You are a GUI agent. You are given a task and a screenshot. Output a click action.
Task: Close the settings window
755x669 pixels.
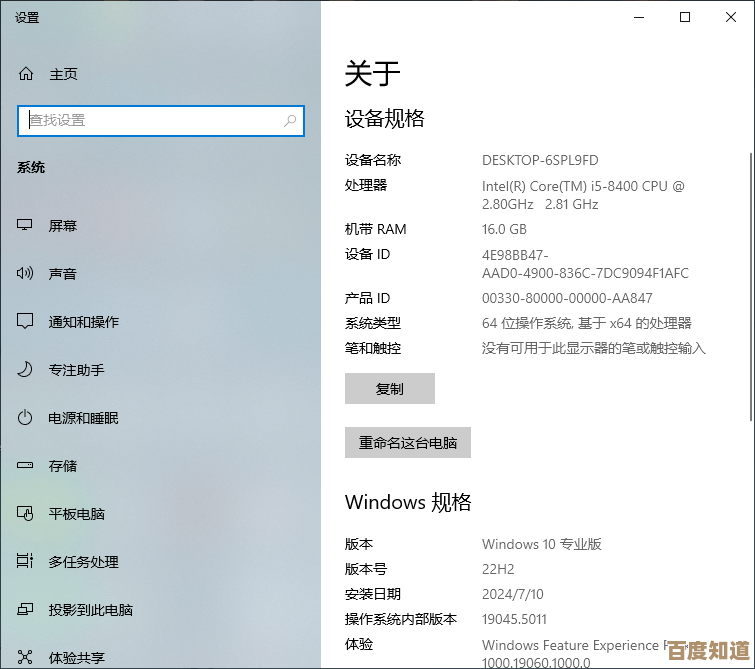730,17
